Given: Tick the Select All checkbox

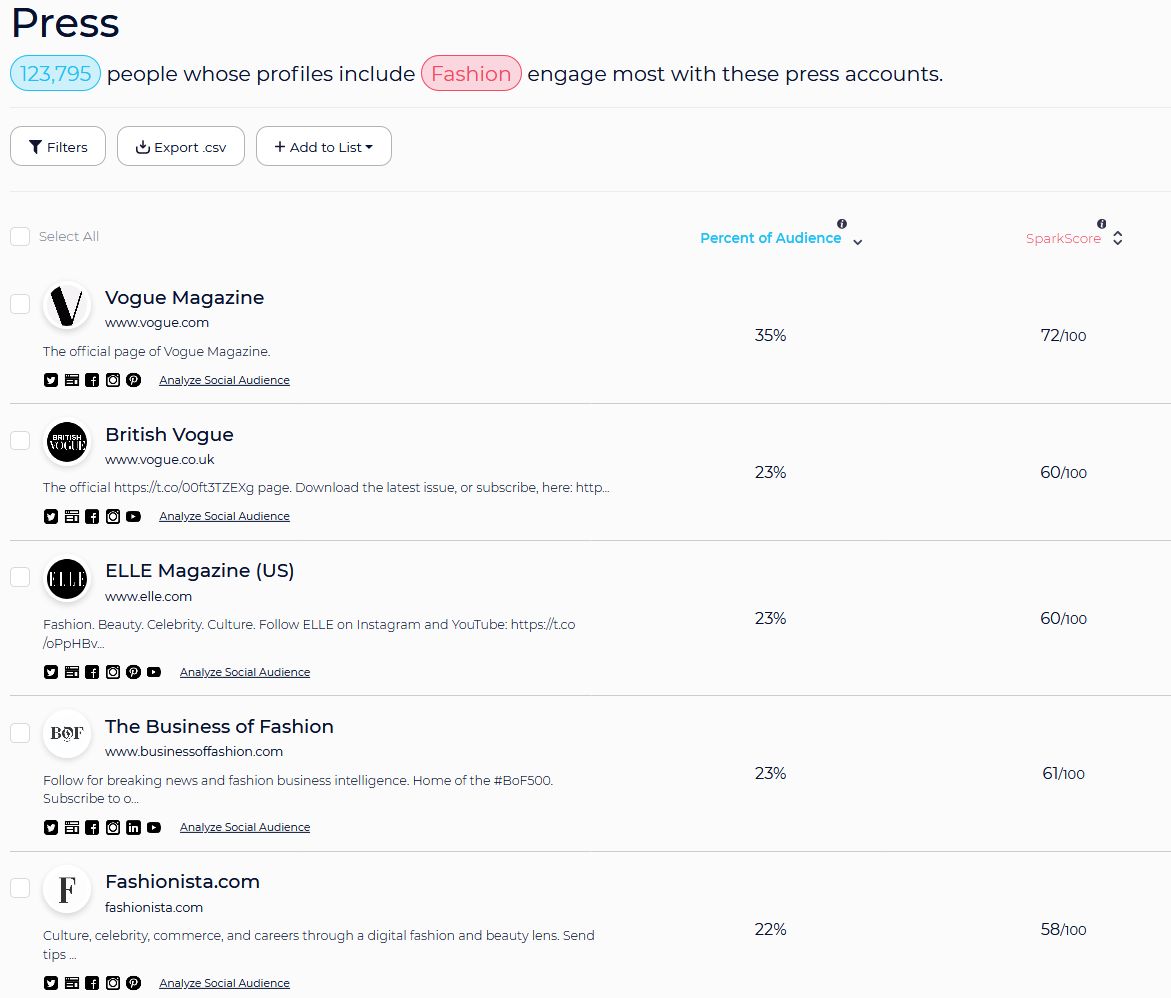Looking at the screenshot, I should [x=20, y=237].
